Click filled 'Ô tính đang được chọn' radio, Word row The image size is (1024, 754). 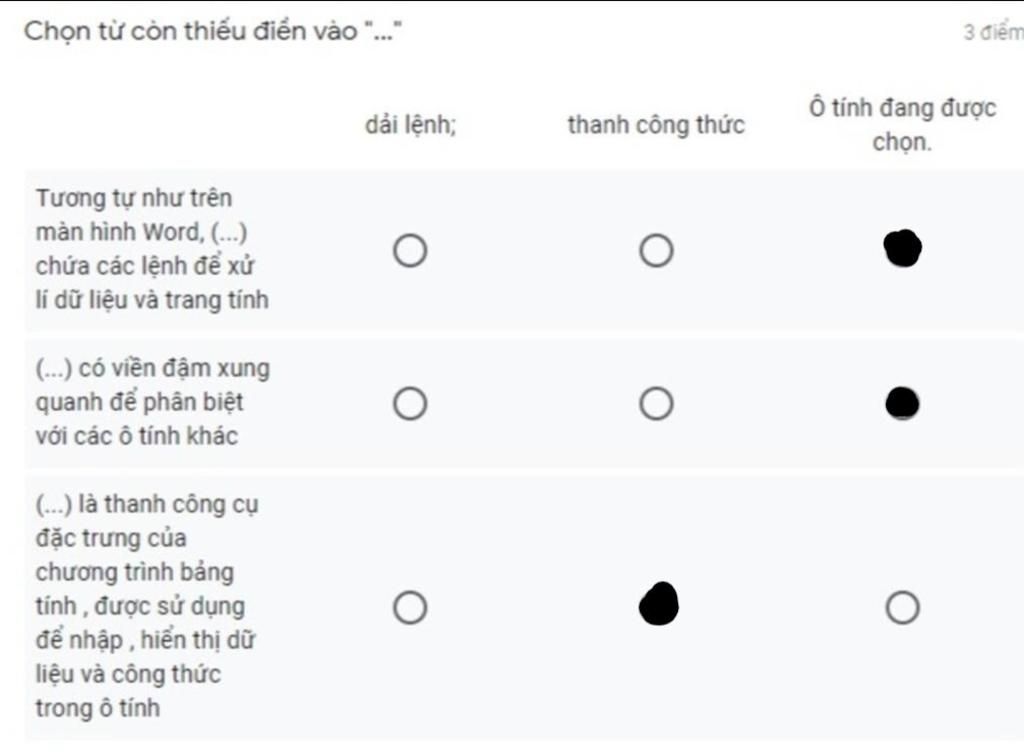point(903,249)
